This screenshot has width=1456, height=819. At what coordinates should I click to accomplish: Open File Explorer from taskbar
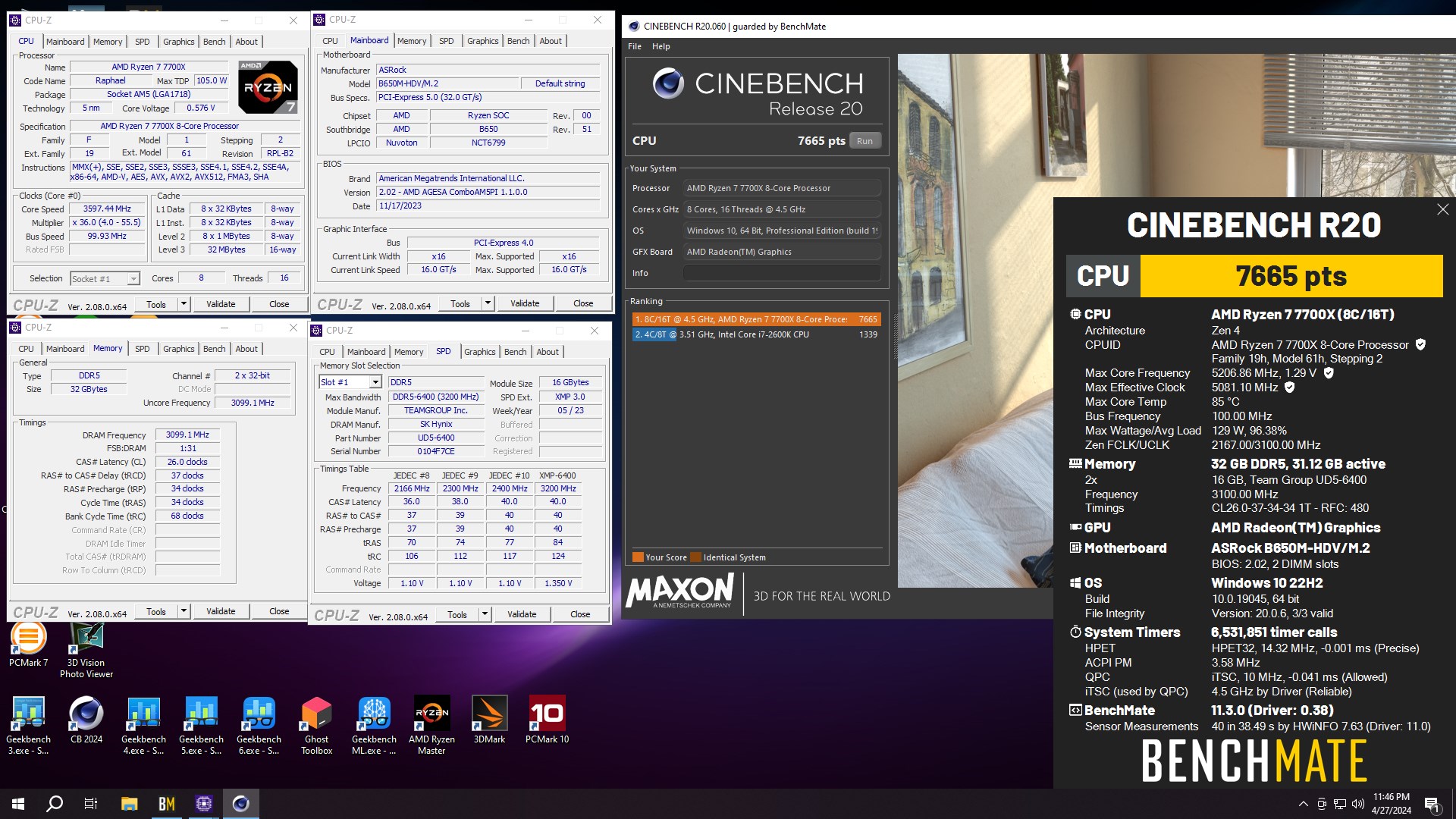(x=129, y=804)
